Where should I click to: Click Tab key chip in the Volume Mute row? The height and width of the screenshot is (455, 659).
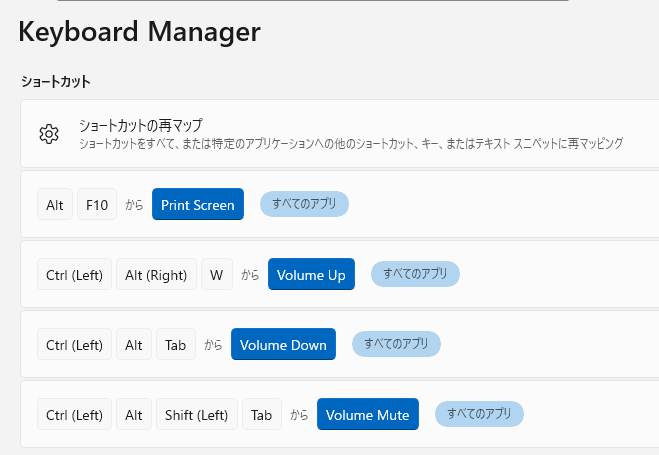[261, 415]
